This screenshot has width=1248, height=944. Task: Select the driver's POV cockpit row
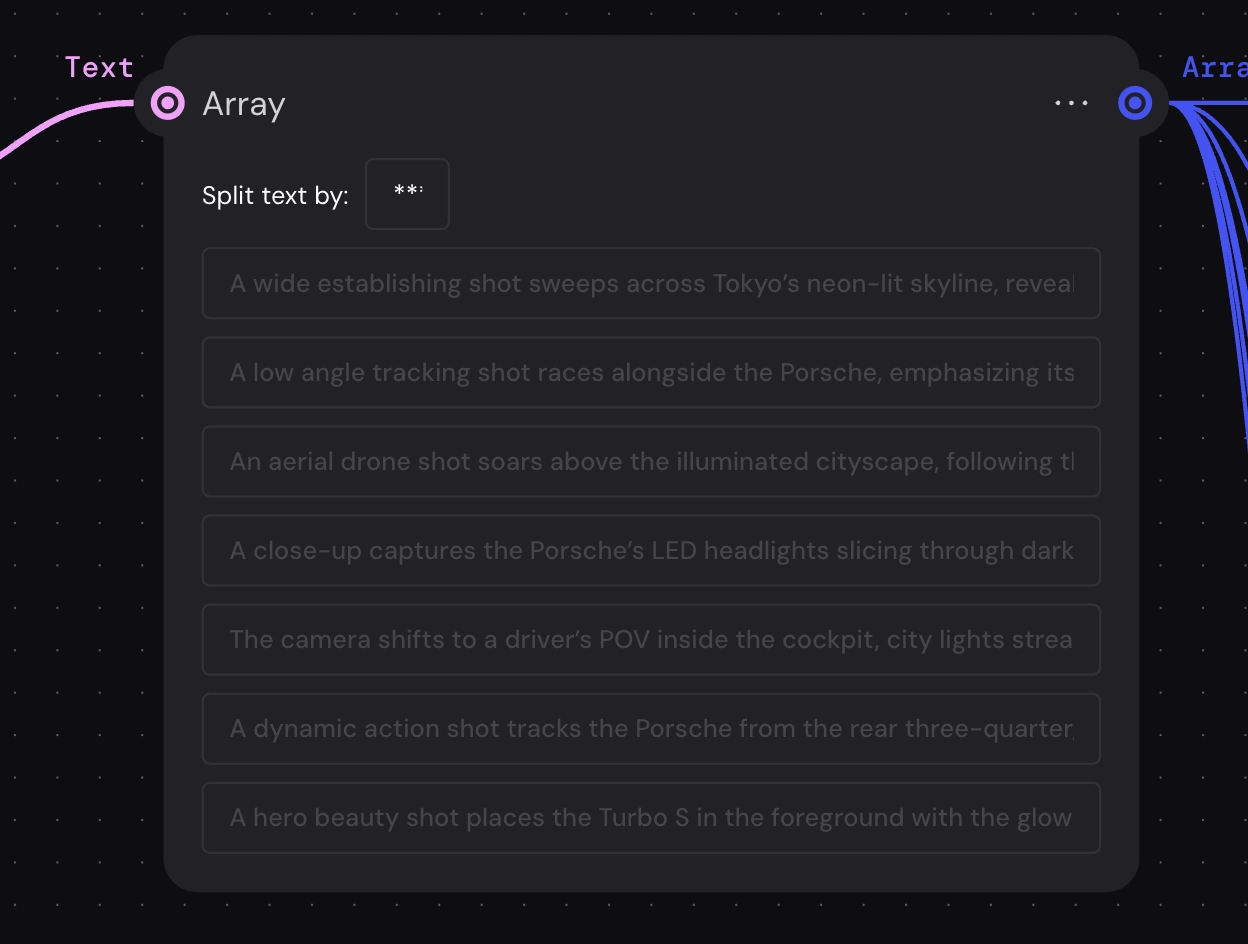[651, 640]
